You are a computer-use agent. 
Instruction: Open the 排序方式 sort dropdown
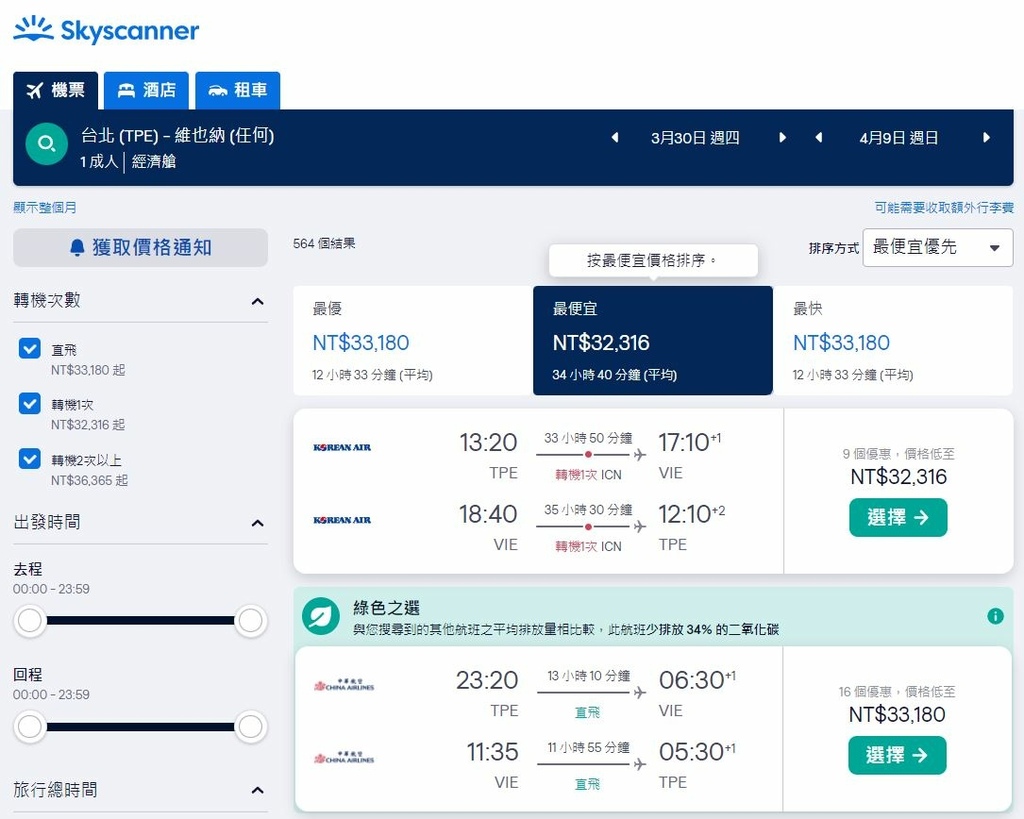pyautogui.click(x=937, y=248)
